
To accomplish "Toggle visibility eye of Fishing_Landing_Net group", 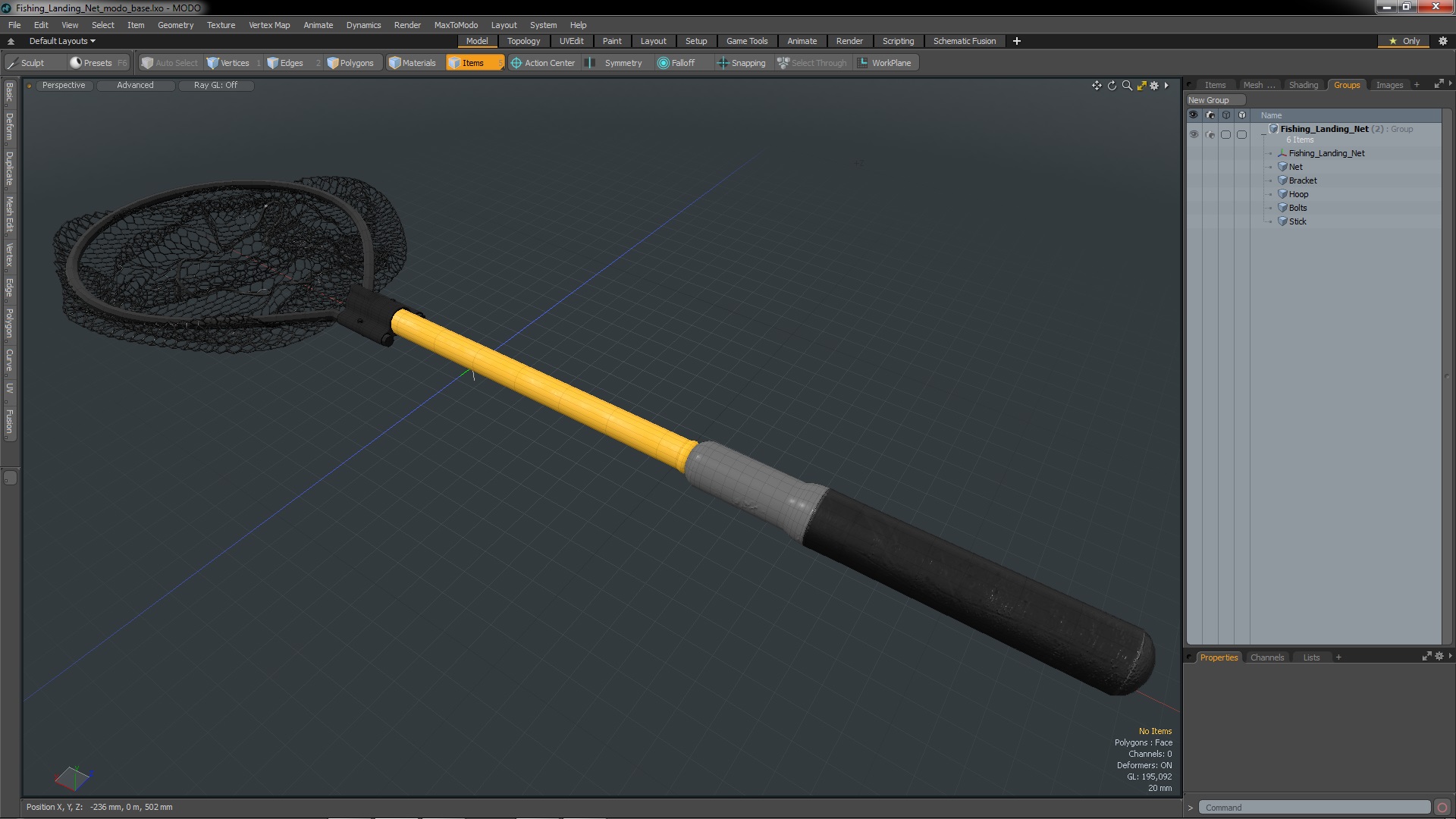I will tap(1194, 134).
